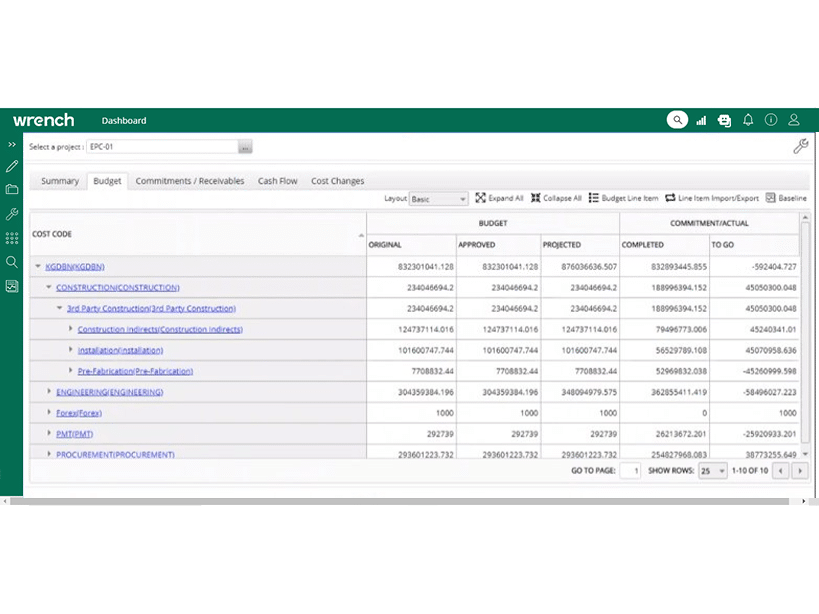
Task: Collapse the KGDBN tree row
Action: tap(38, 267)
